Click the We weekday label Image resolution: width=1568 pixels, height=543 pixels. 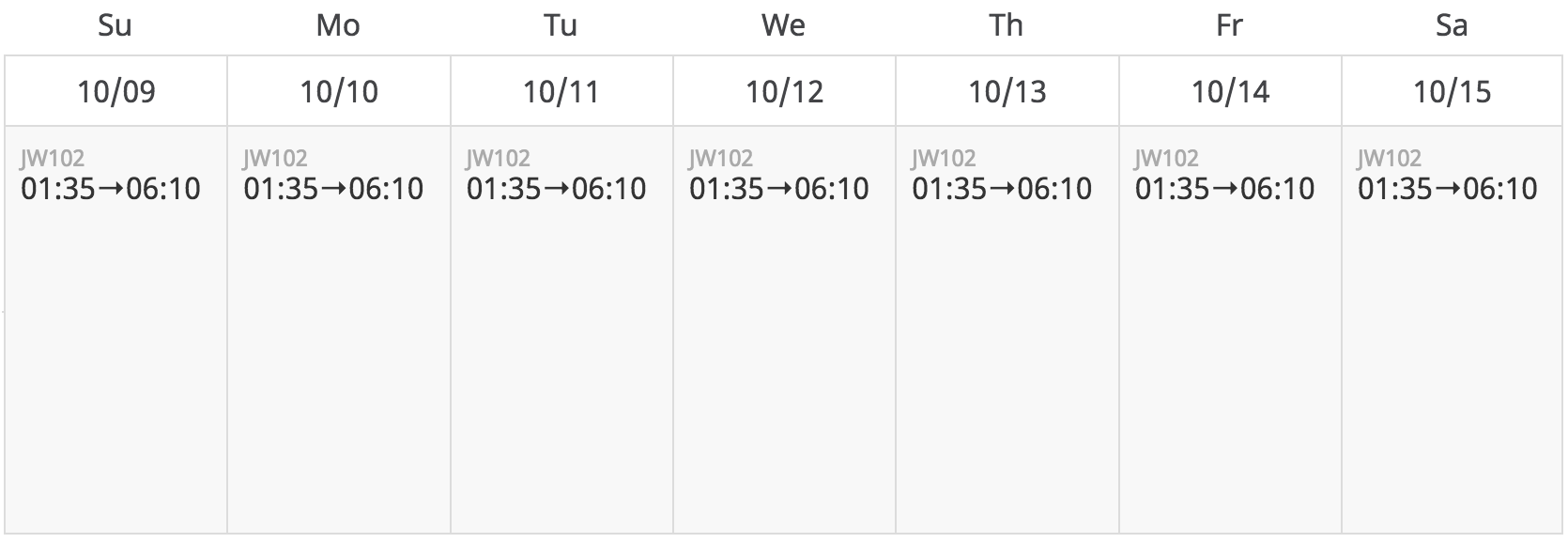coord(783,25)
